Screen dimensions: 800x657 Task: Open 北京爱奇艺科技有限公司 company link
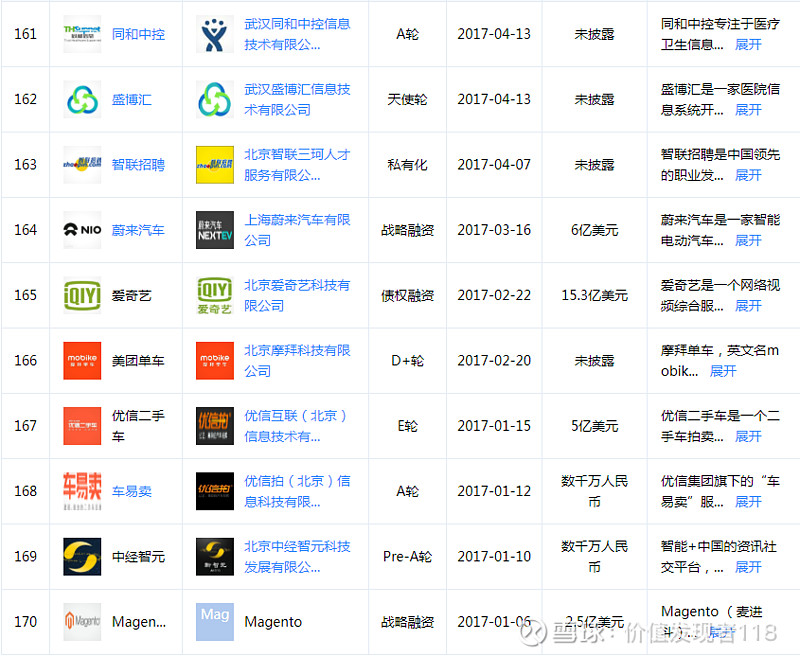297,295
